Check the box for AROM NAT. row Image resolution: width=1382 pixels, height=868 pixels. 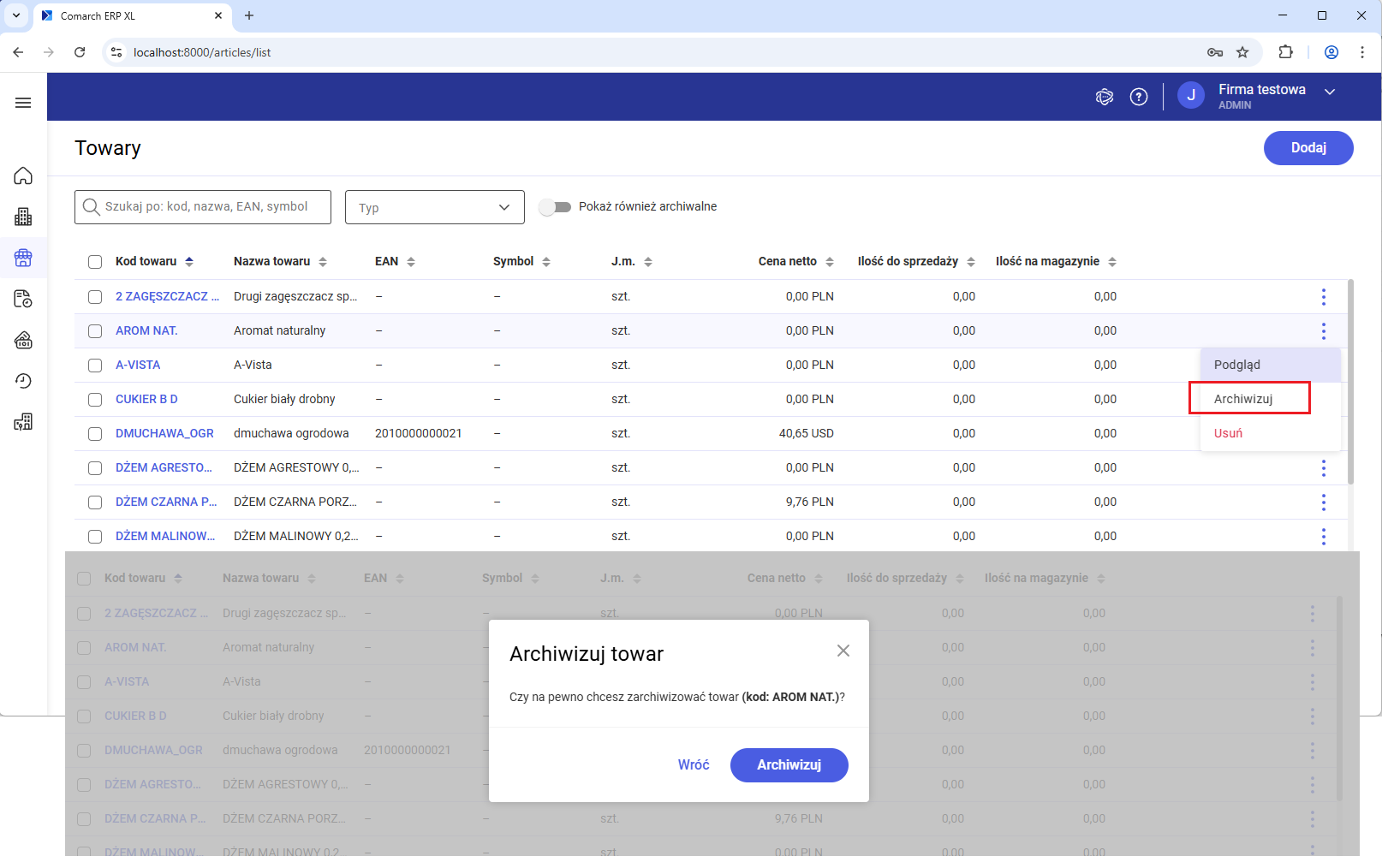95,331
